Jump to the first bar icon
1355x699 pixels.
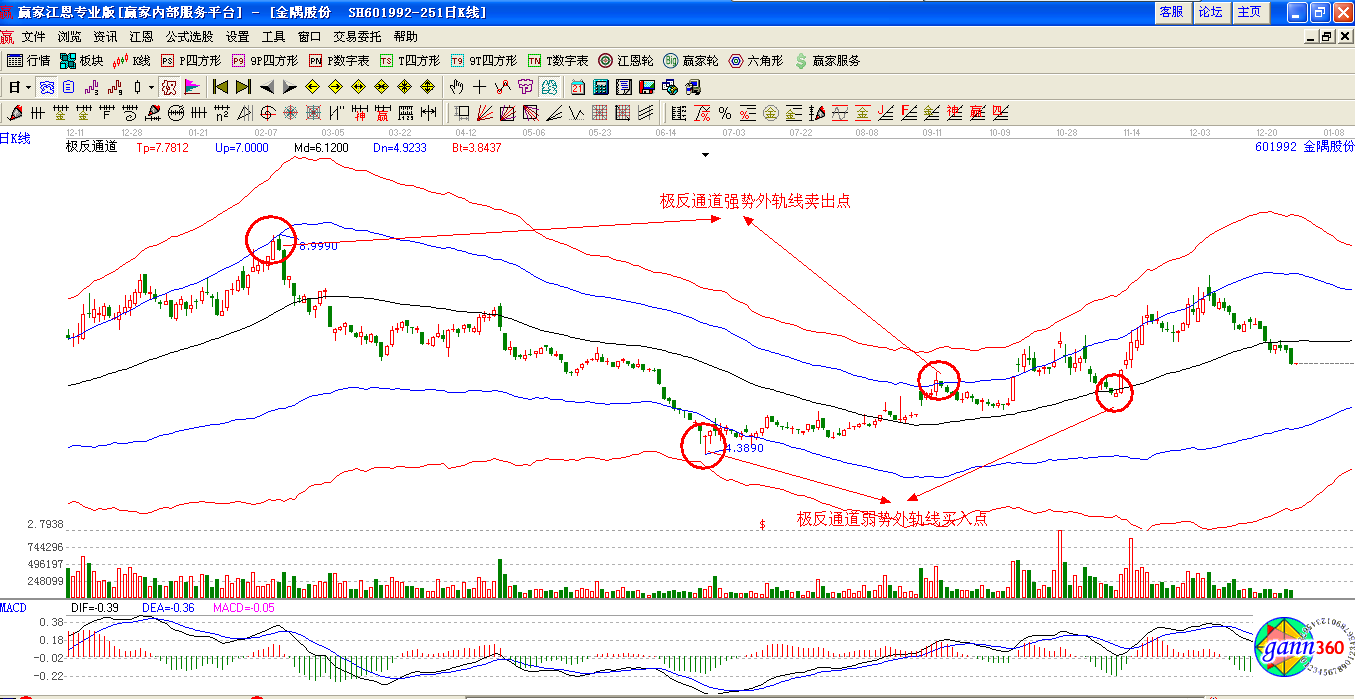[220, 87]
